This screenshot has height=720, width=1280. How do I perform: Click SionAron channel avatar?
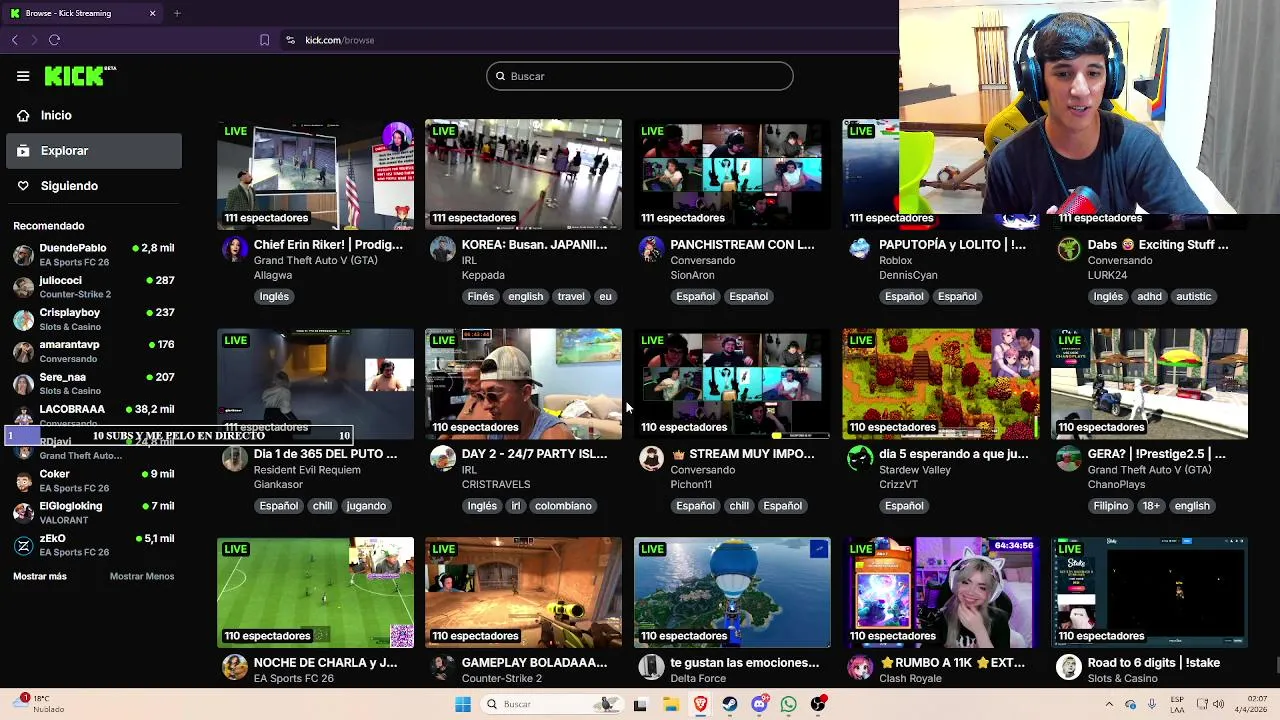click(651, 249)
